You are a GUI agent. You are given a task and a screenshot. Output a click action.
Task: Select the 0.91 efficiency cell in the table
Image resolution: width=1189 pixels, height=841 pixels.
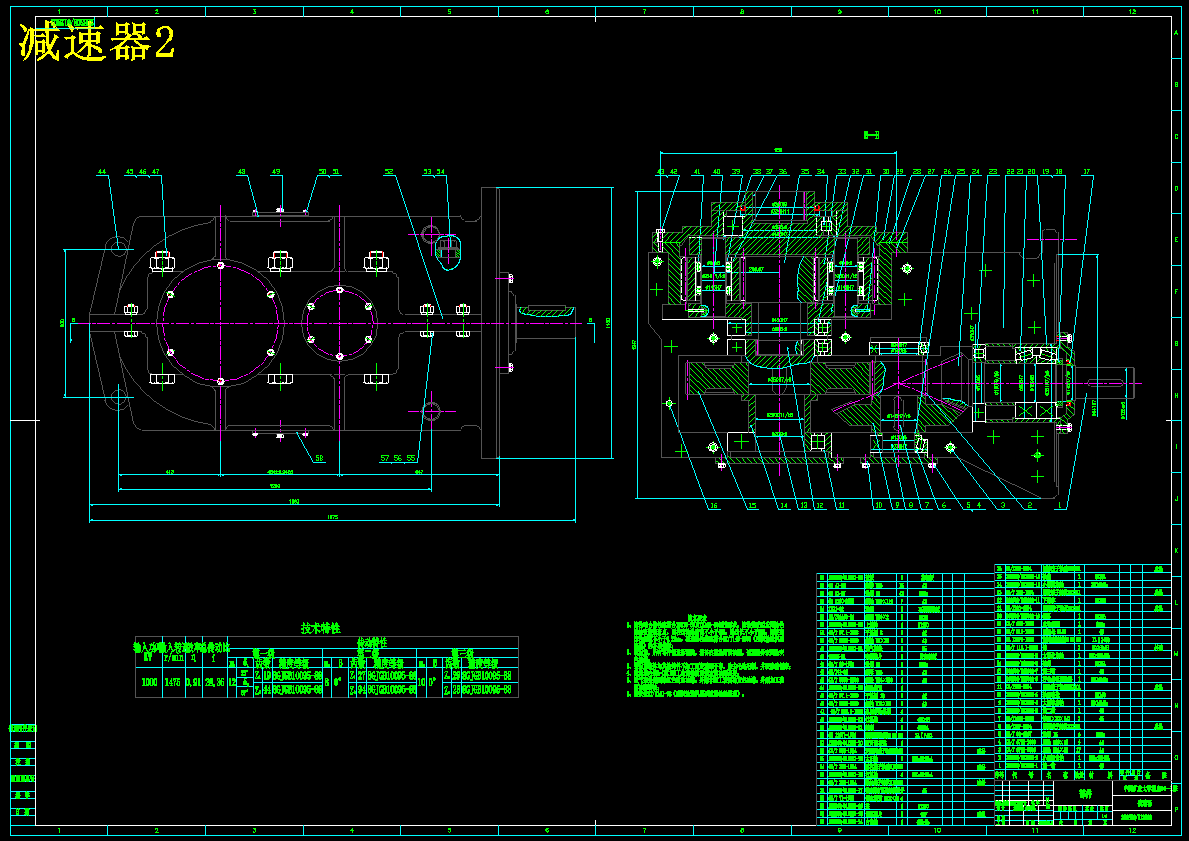click(x=193, y=682)
